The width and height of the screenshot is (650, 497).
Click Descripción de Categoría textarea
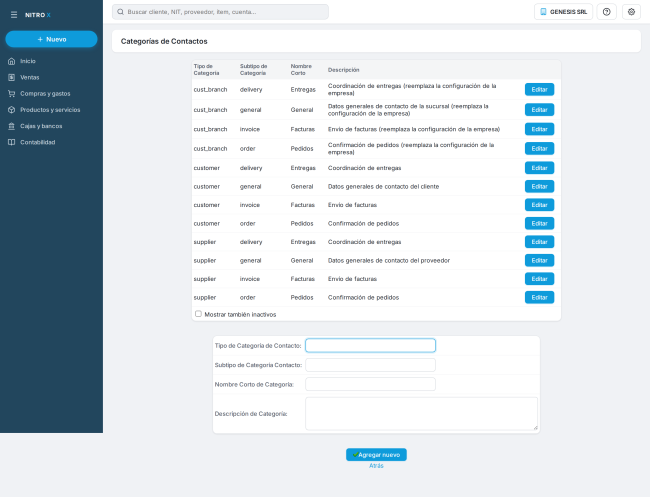422,414
